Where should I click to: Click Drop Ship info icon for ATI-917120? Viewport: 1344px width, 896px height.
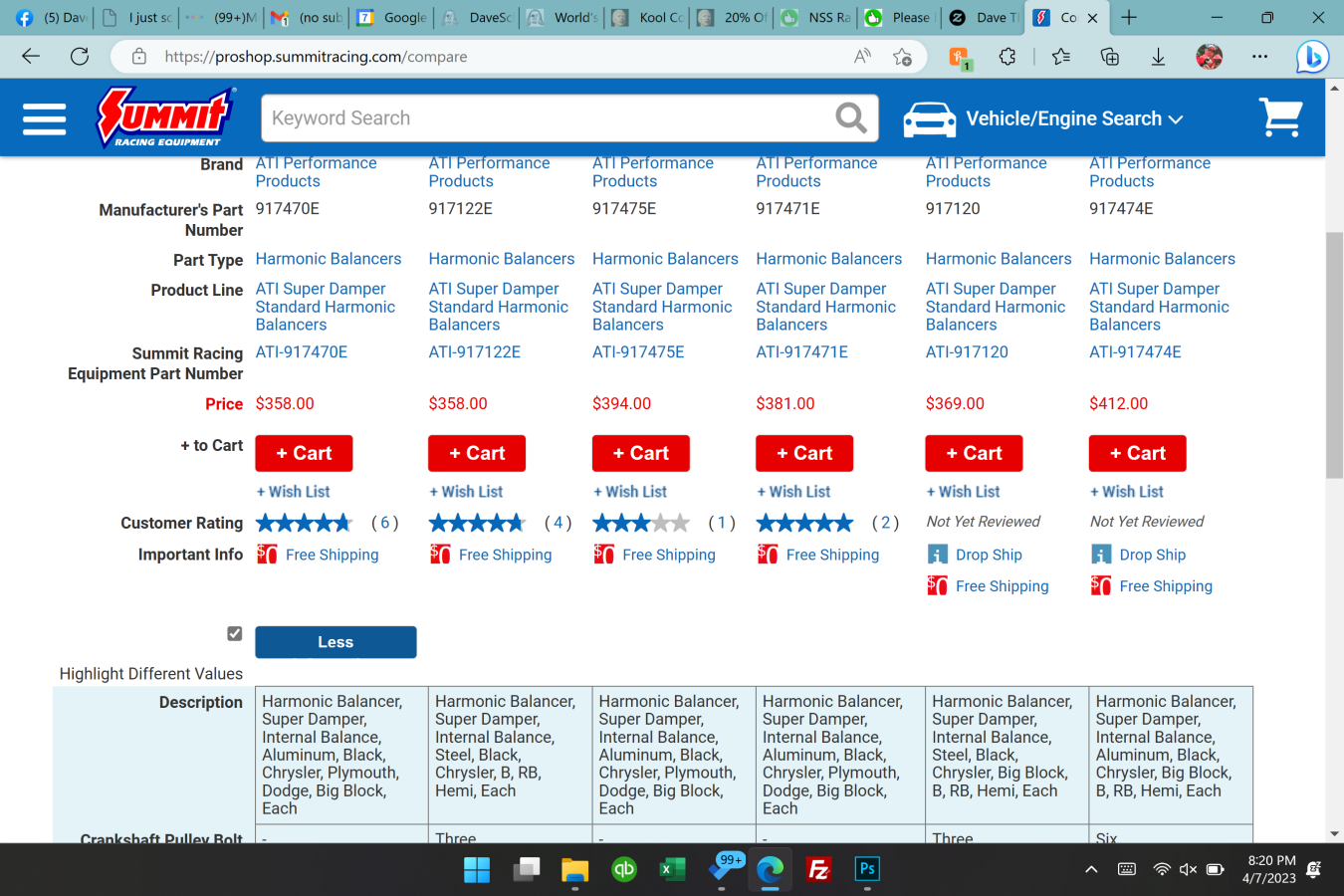point(938,555)
